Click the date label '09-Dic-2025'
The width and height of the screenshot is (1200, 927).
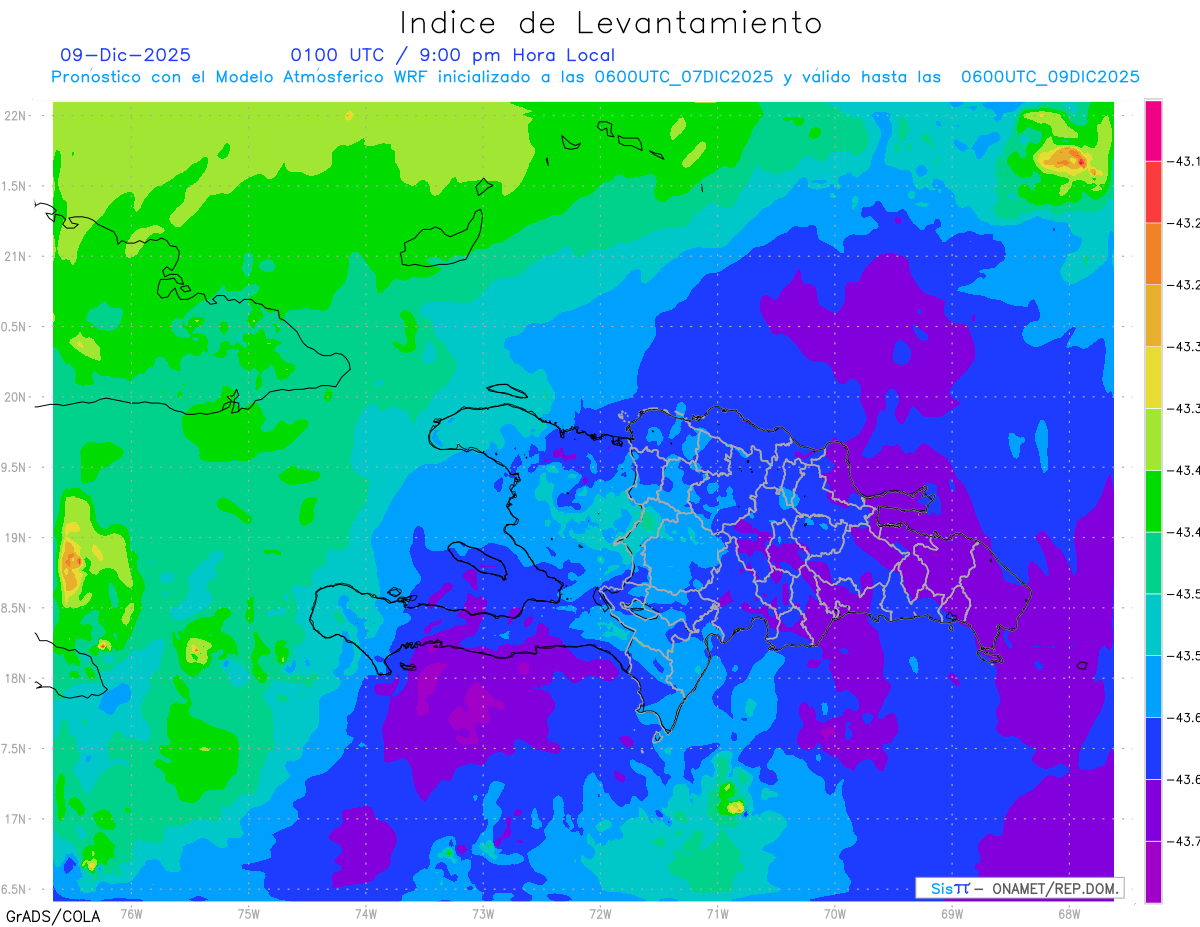125,55
